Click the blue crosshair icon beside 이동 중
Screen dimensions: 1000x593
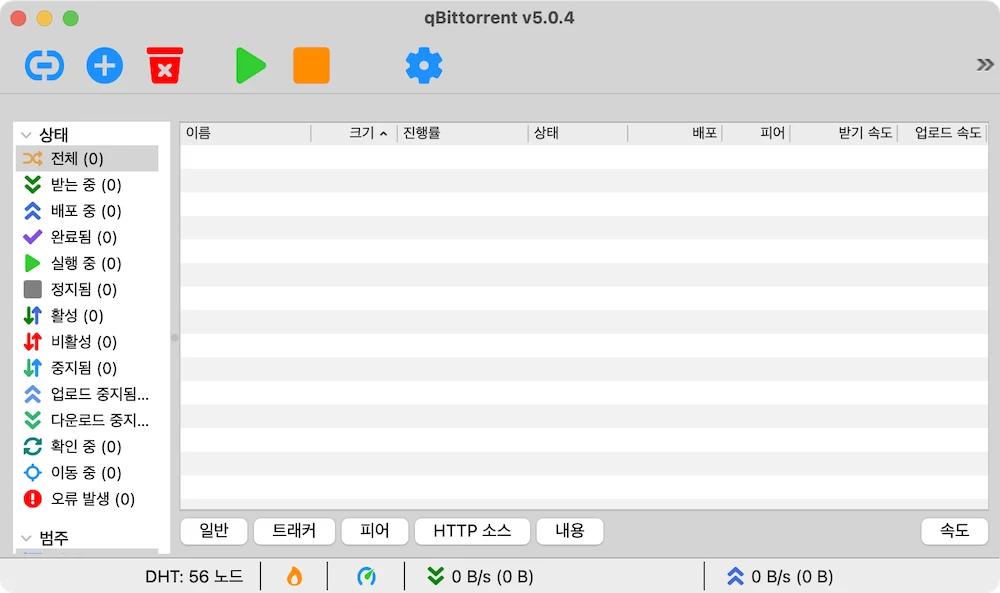pos(33,472)
